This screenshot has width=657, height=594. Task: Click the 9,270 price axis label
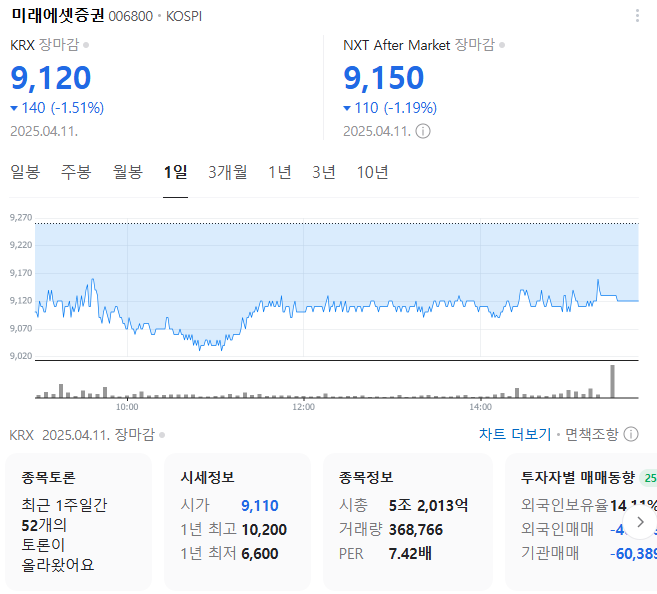[21, 217]
